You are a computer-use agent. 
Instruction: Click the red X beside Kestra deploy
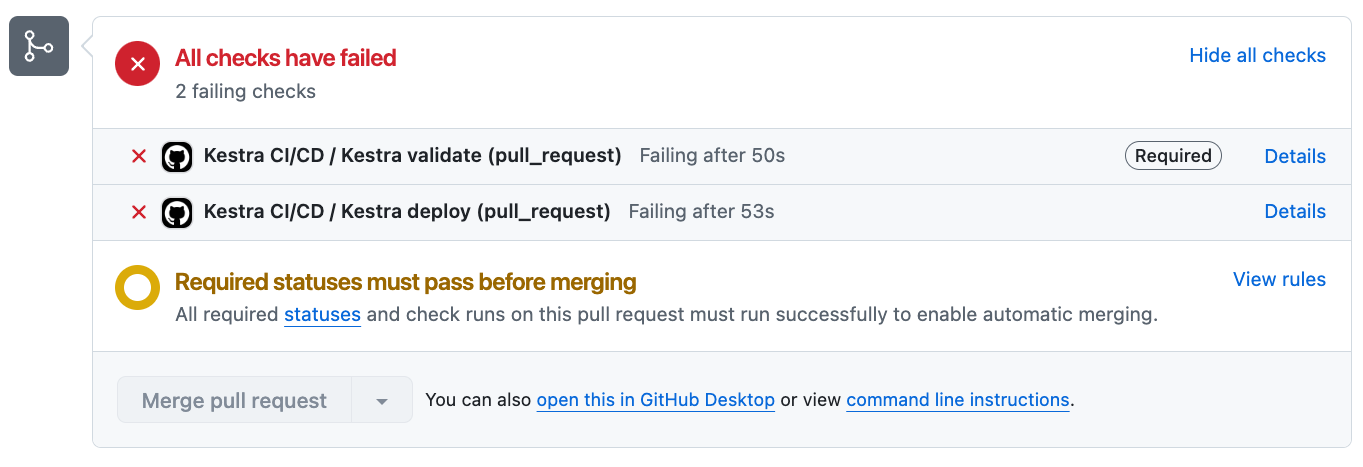point(139,212)
